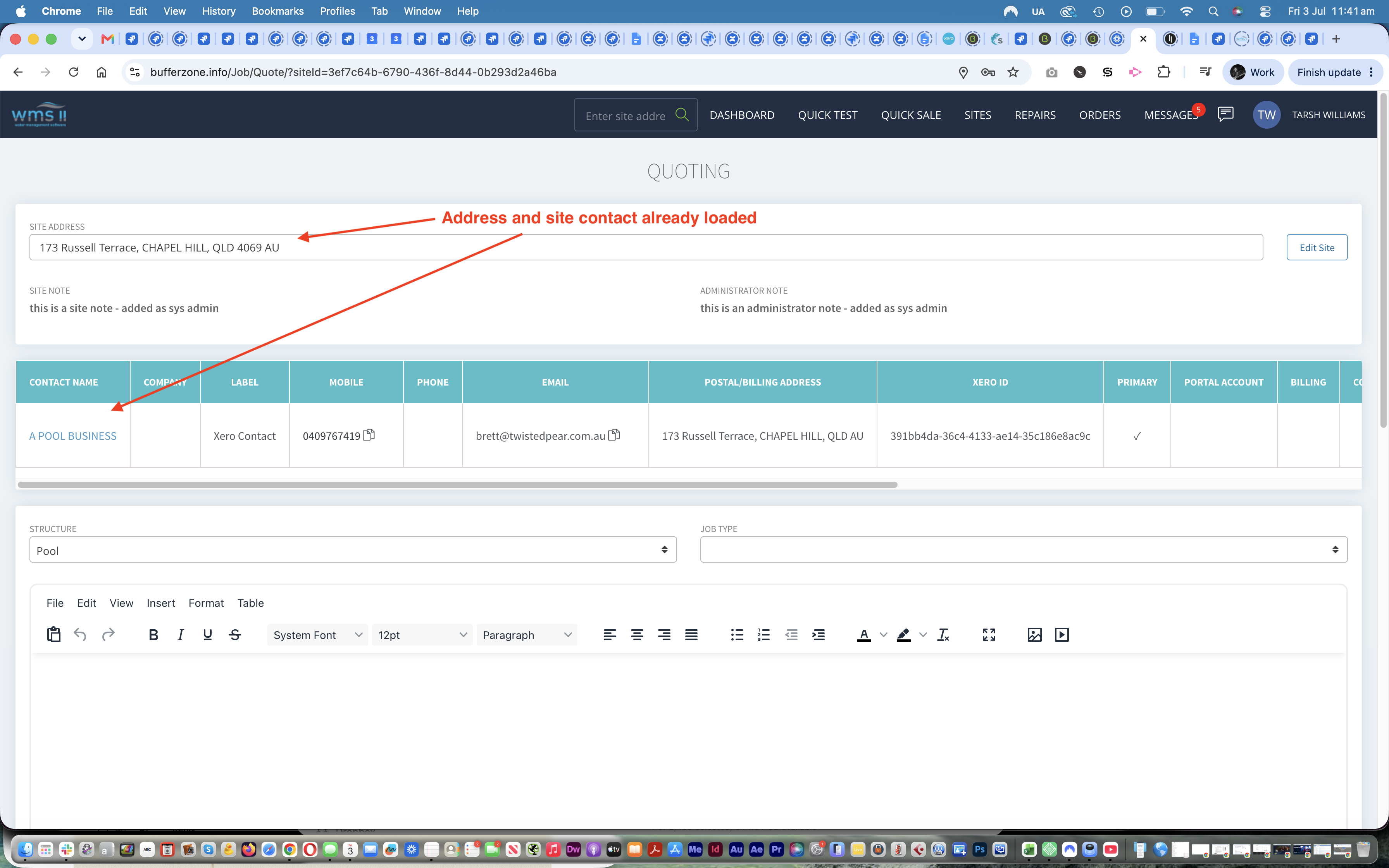Insert an image into the editor
1389x868 pixels.
(1034, 634)
